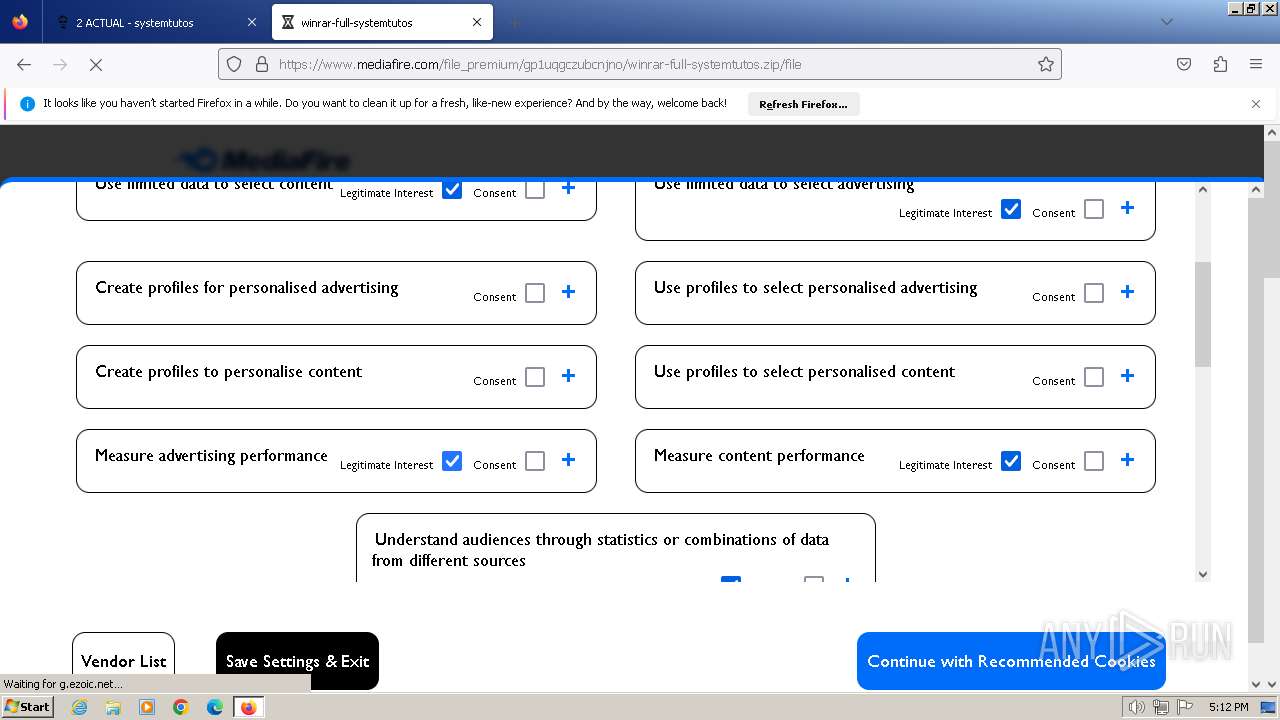This screenshot has height=720, width=1280.
Task: Check Consent for Create profiles to personalise content
Action: tap(535, 377)
